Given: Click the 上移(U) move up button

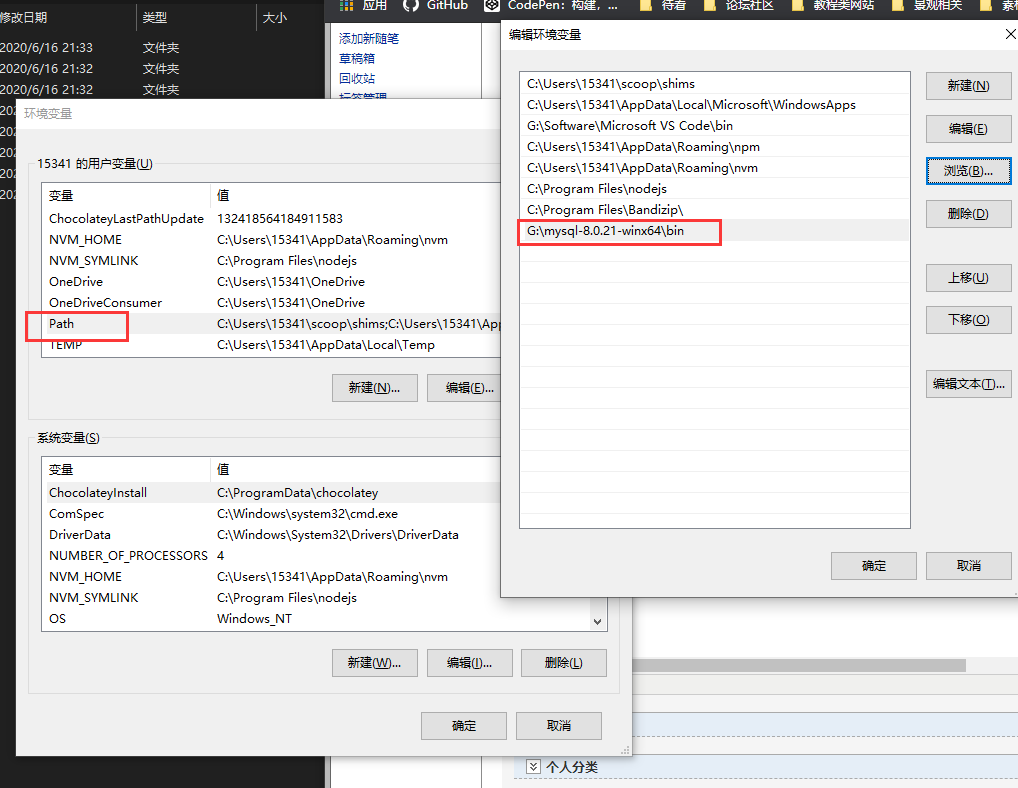Looking at the screenshot, I should (x=968, y=278).
